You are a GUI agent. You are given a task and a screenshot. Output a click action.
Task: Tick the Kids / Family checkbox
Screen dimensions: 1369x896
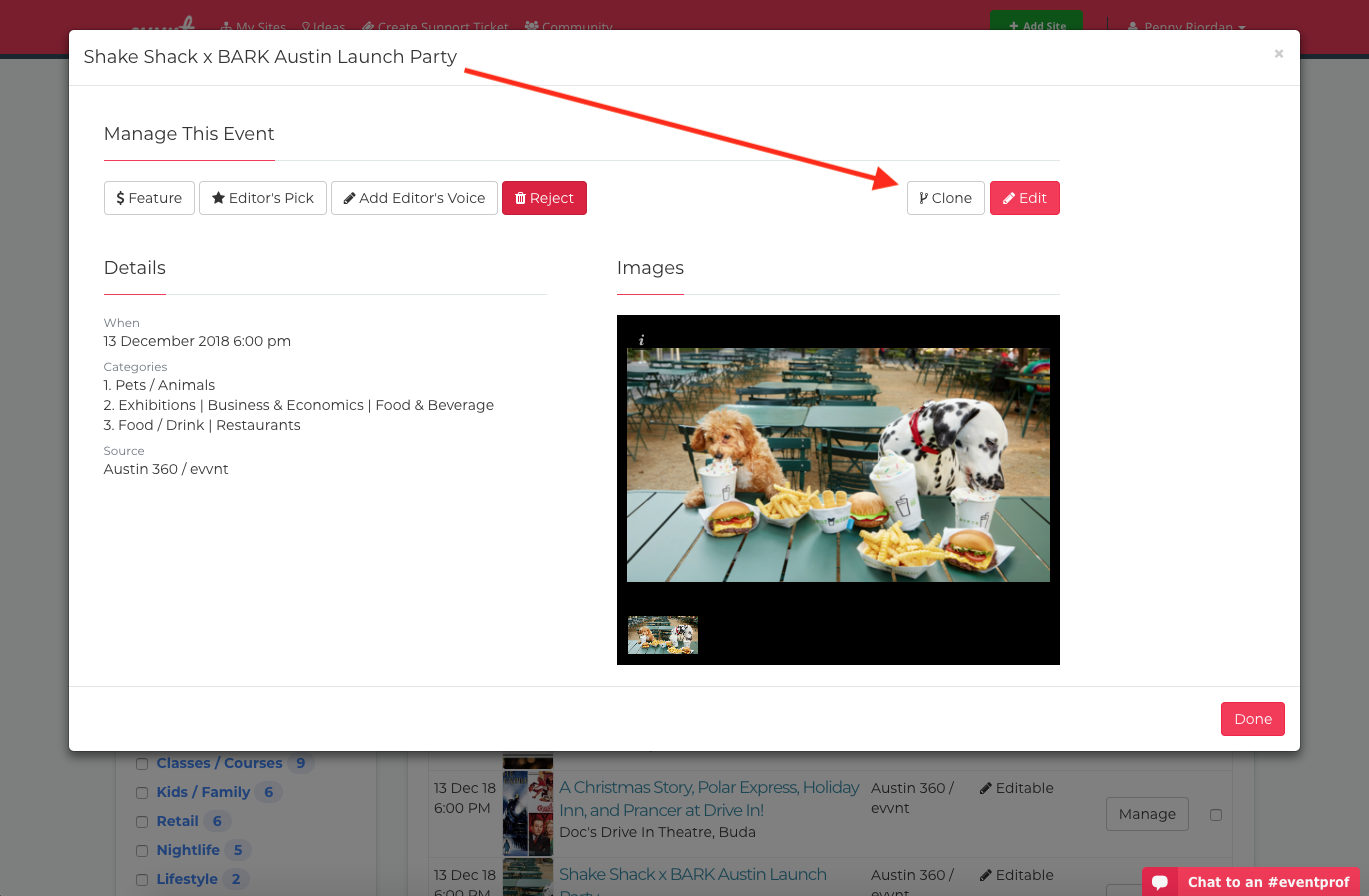142,793
